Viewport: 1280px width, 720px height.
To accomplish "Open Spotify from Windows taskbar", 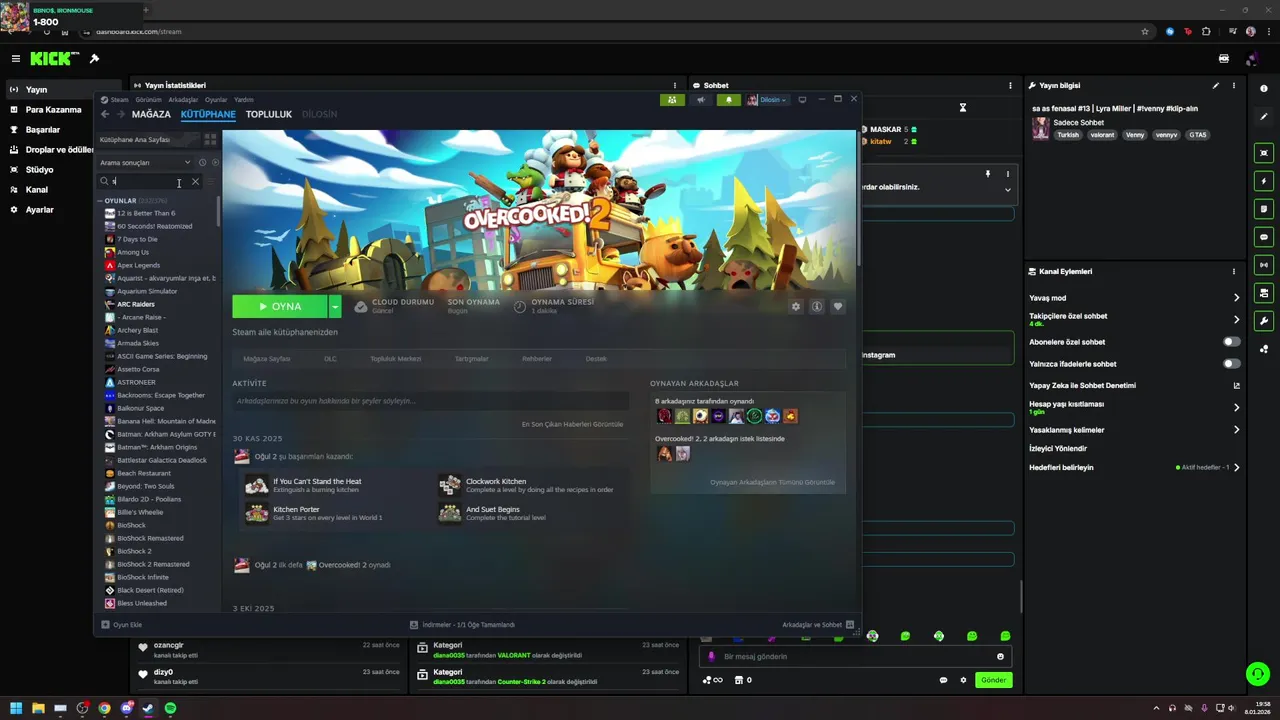I will click(170, 708).
